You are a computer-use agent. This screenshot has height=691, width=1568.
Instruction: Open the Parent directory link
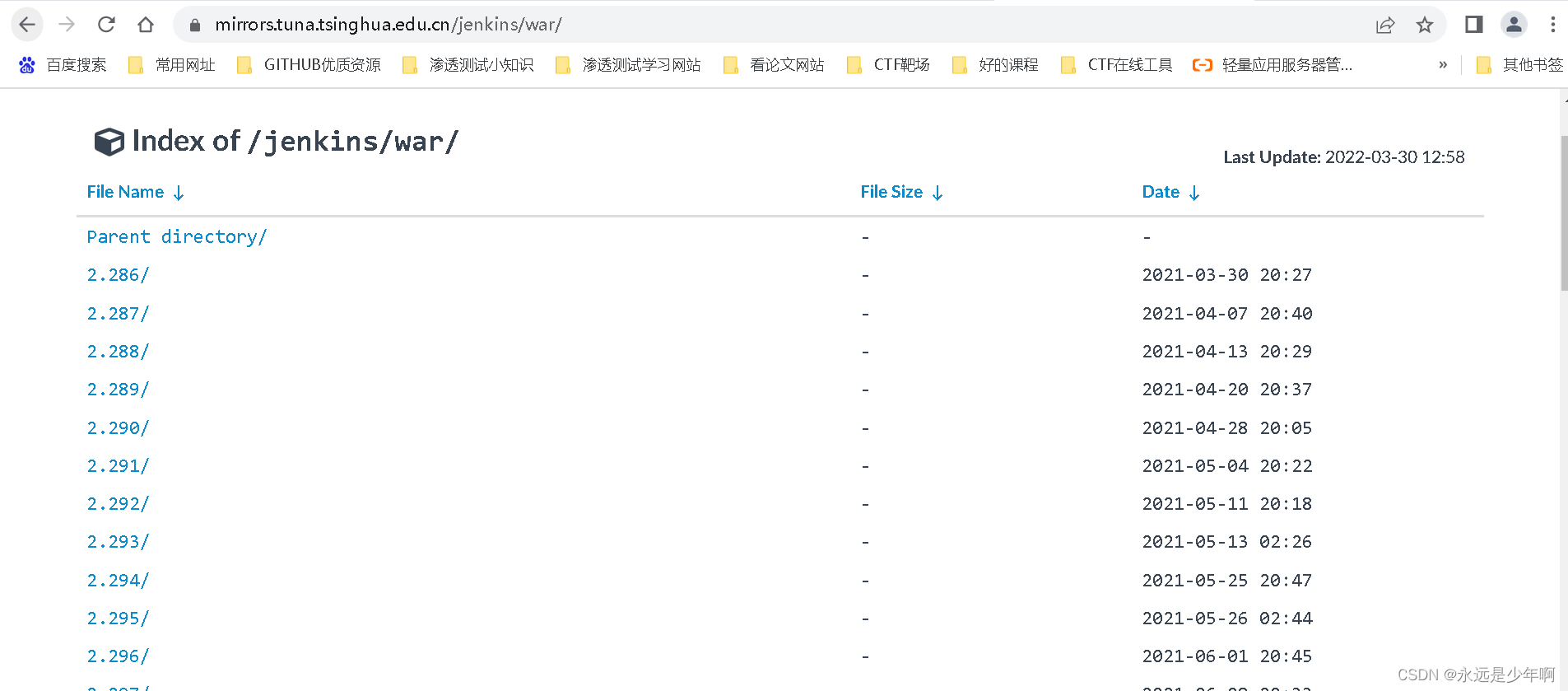[x=177, y=237]
